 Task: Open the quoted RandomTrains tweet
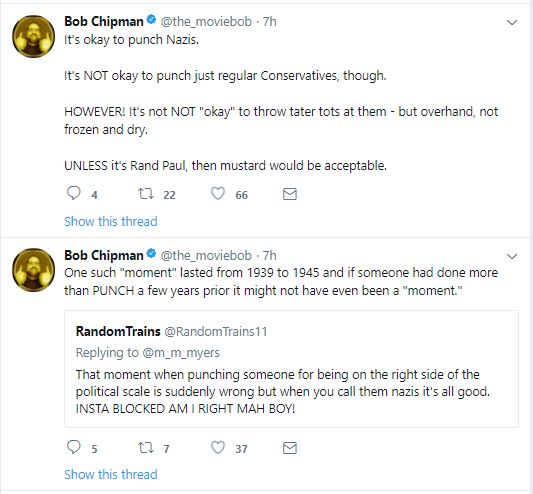point(291,369)
